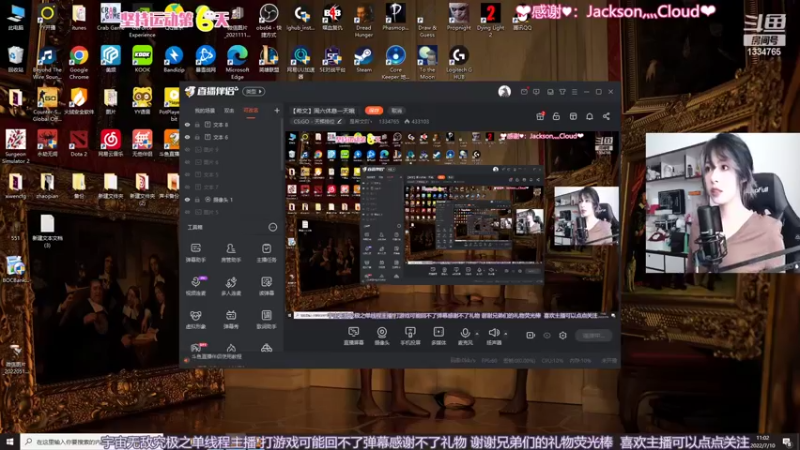Add a 多媒体 media source
800x450 pixels.
(438, 336)
